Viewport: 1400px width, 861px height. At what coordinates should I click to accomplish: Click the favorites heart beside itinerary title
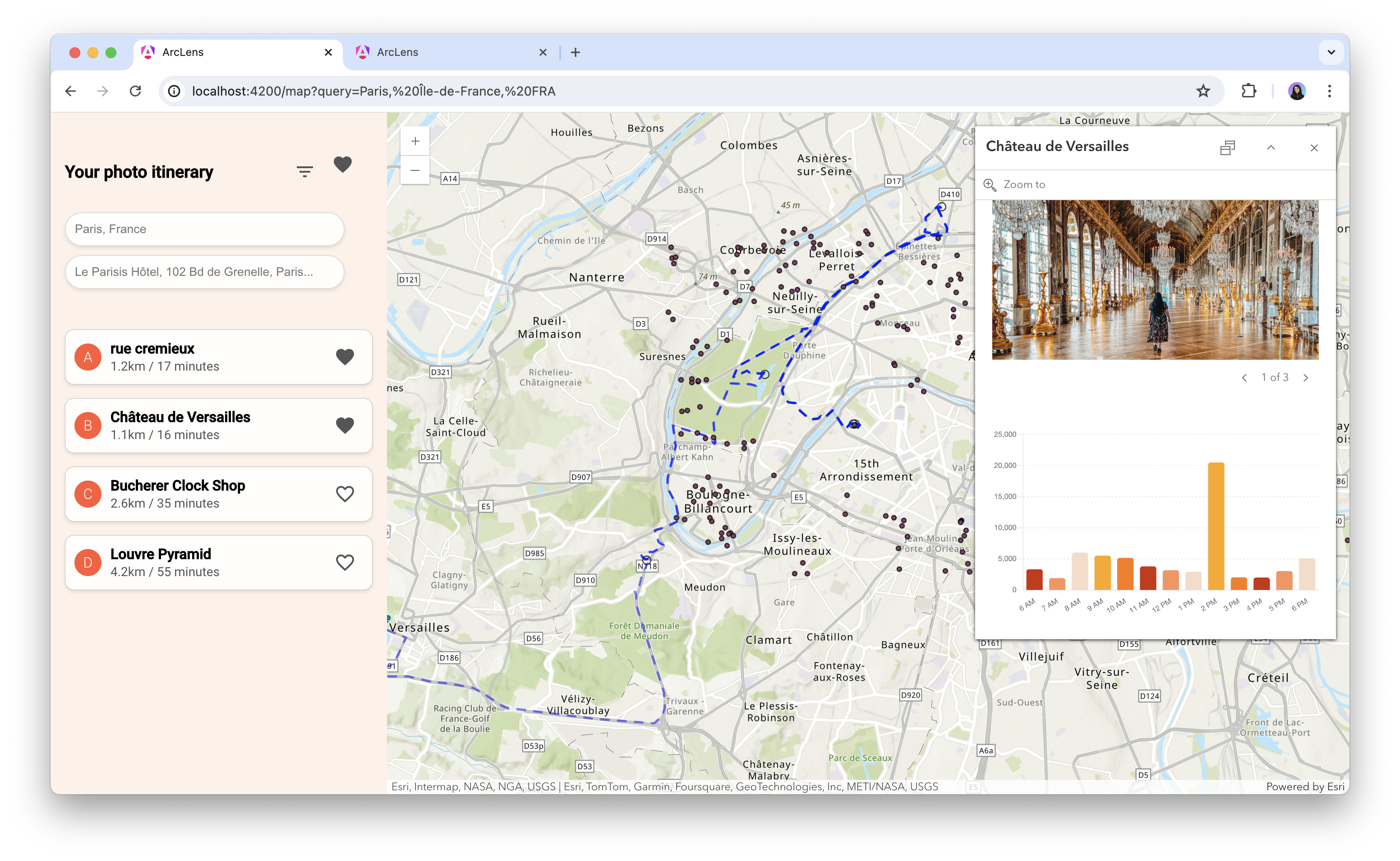coord(342,165)
